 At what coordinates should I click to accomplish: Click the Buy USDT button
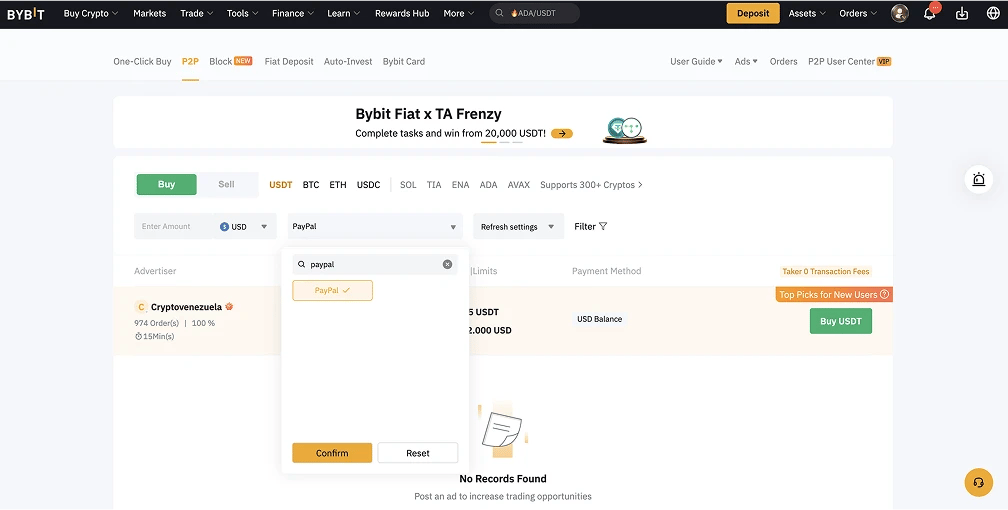pos(840,321)
